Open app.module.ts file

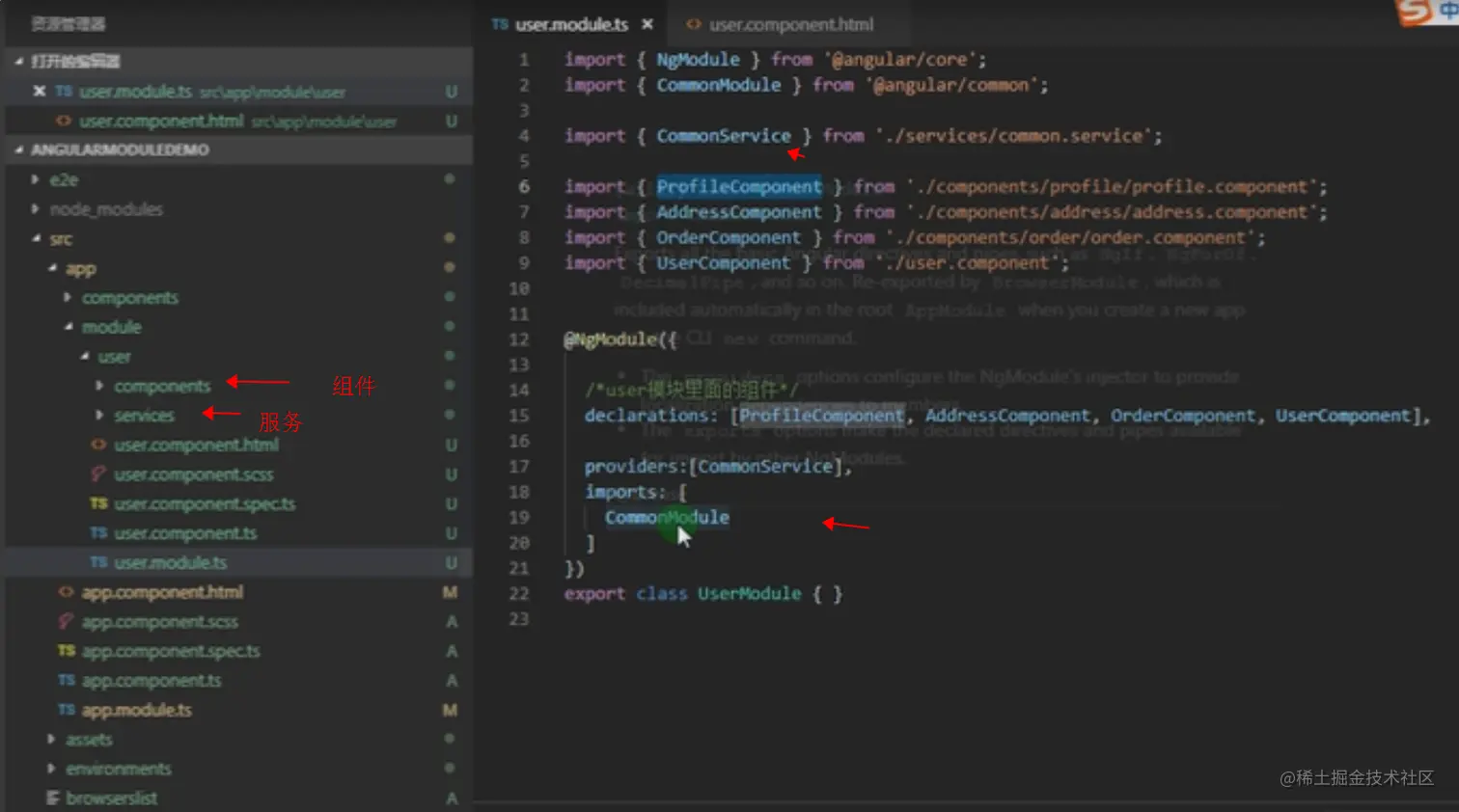(136, 710)
